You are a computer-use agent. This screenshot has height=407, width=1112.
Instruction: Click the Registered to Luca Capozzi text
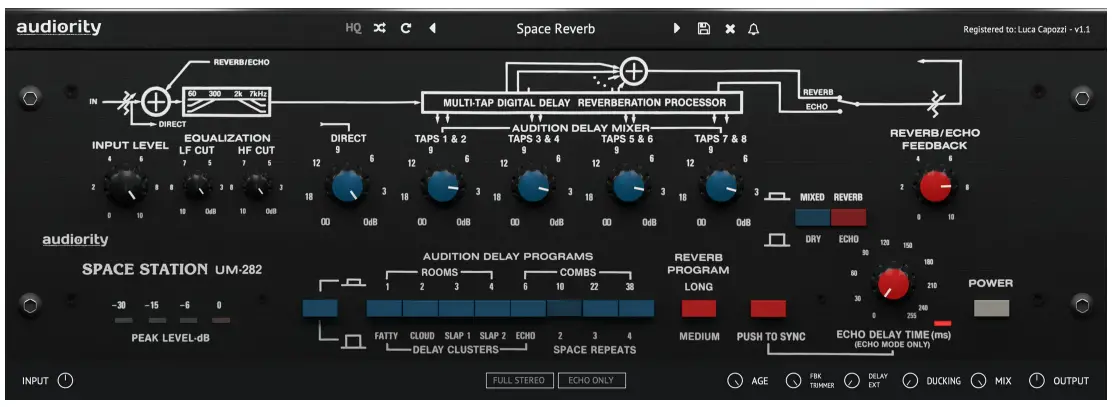pos(1026,30)
